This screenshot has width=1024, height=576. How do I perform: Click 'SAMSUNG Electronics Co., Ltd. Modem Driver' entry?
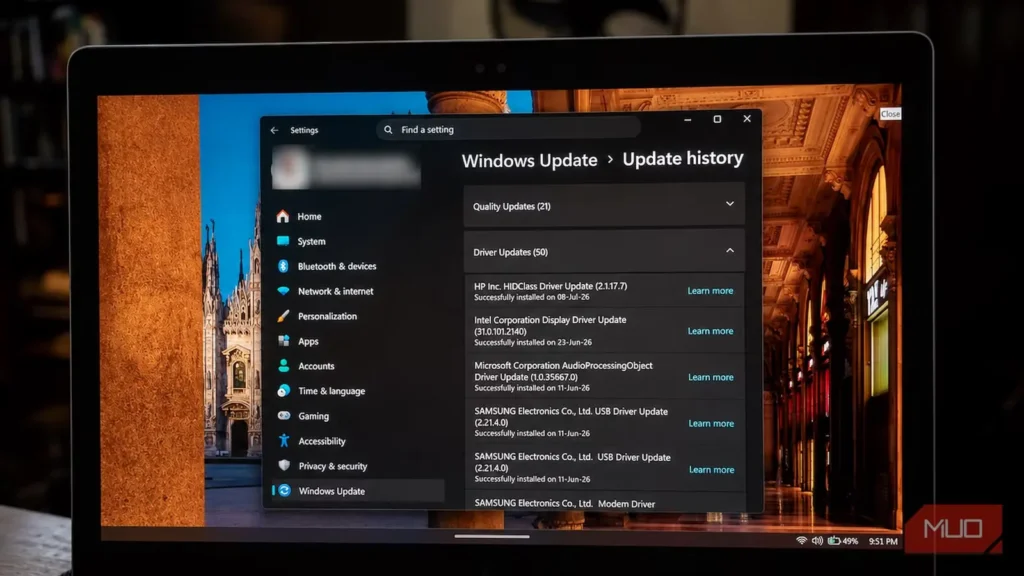click(x=605, y=502)
